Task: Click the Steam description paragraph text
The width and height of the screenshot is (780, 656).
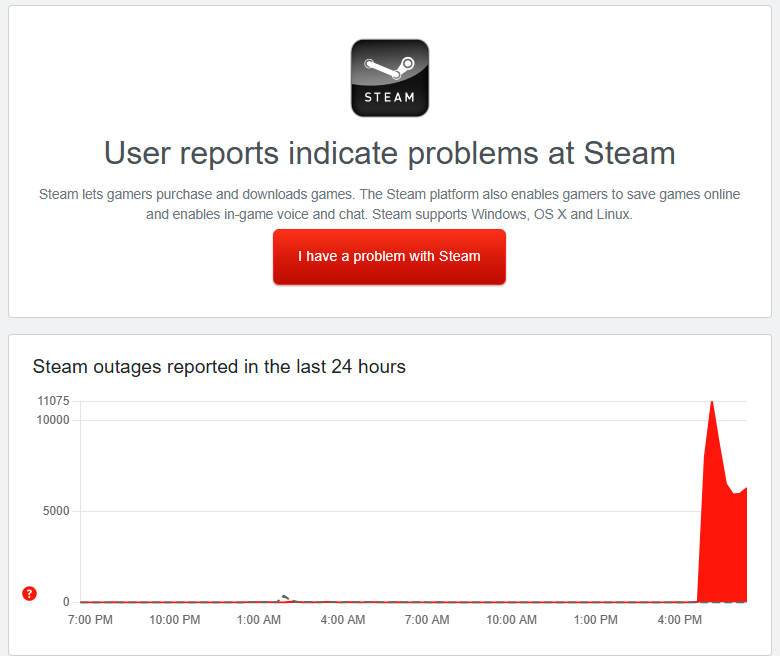Action: tap(390, 204)
